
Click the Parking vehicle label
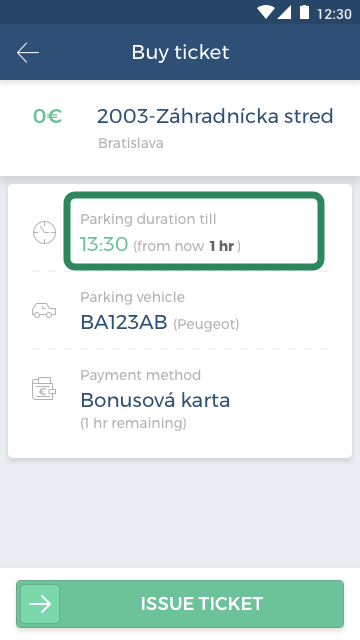tap(133, 297)
